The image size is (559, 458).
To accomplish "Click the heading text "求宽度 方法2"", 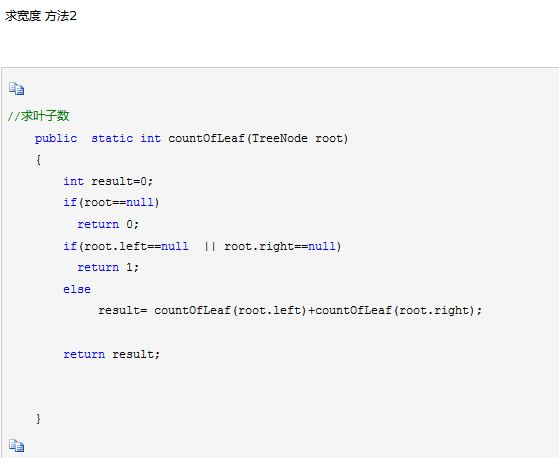I will pyautogui.click(x=41, y=16).
